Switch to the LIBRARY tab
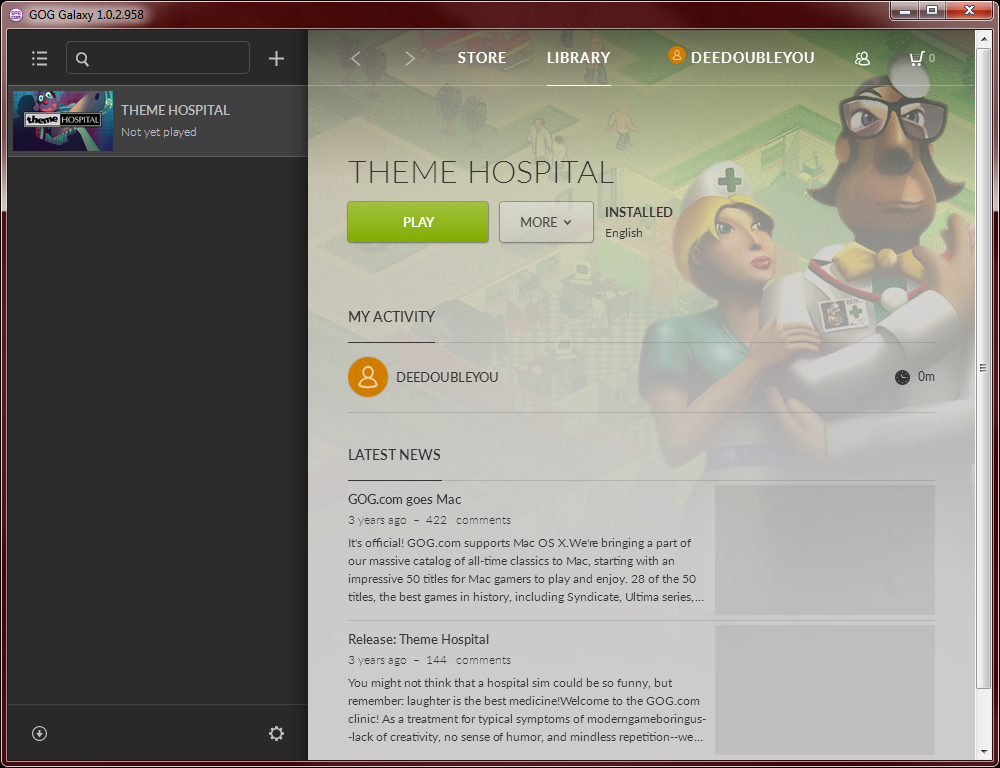Viewport: 1000px width, 768px height. point(578,57)
